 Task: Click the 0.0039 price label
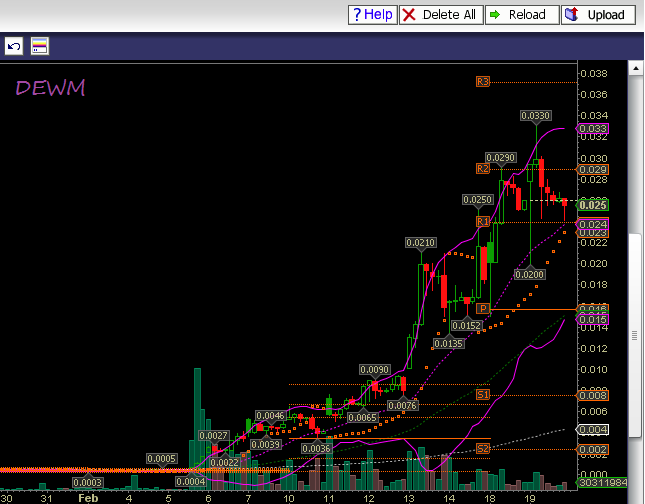[266, 444]
